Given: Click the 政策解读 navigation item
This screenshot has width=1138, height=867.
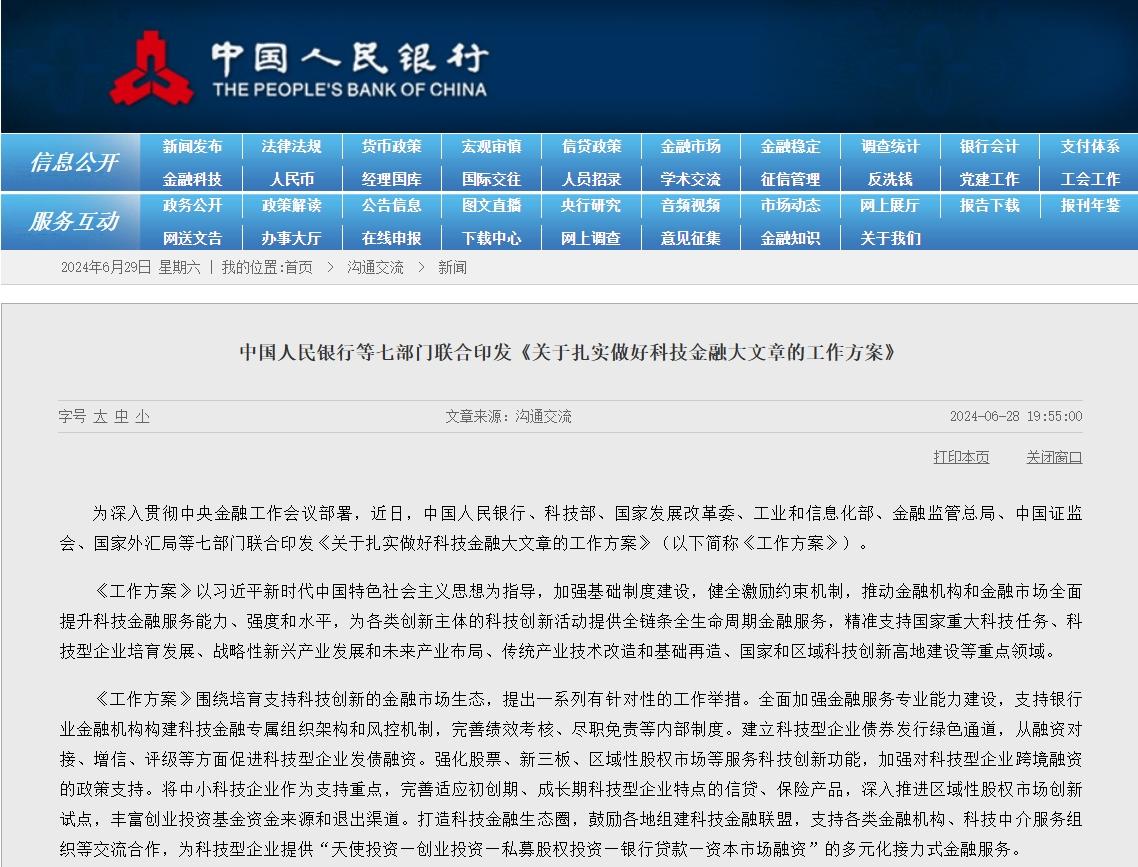Looking at the screenshot, I should click(x=292, y=205).
